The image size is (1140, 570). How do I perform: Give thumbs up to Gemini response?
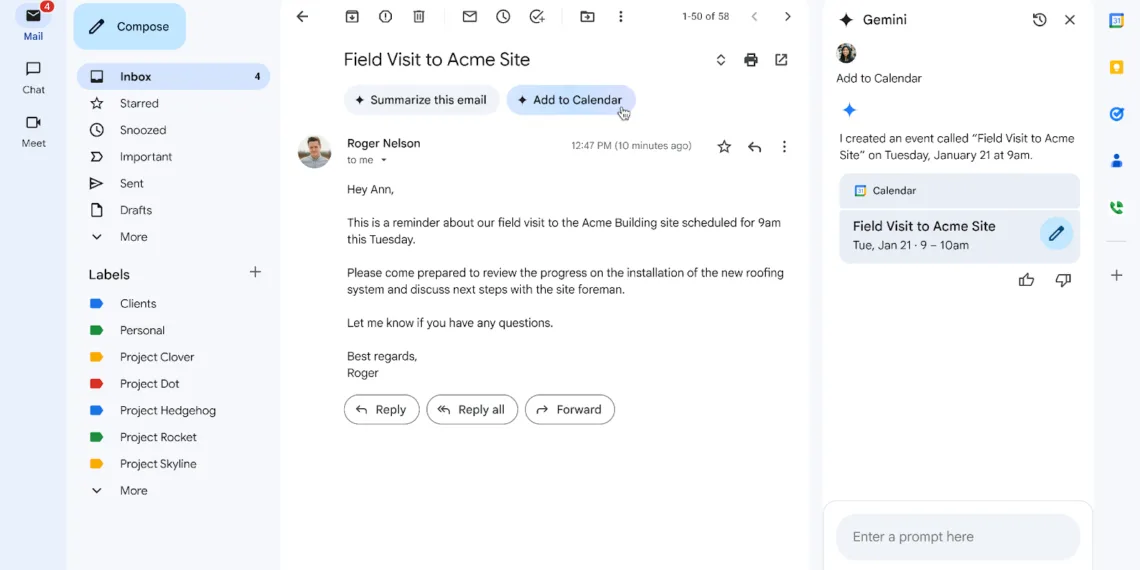(x=1026, y=280)
